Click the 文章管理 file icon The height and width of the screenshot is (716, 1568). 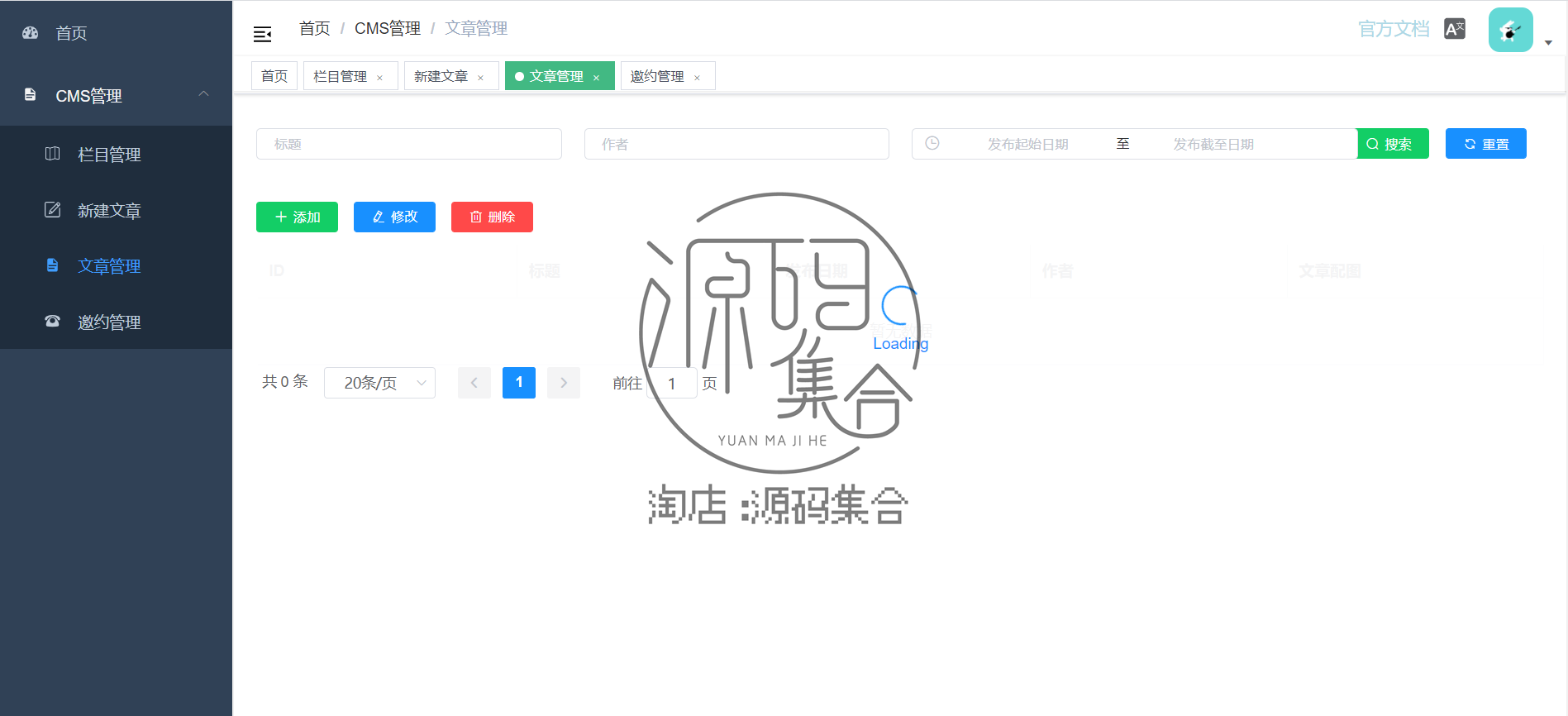tap(52, 265)
